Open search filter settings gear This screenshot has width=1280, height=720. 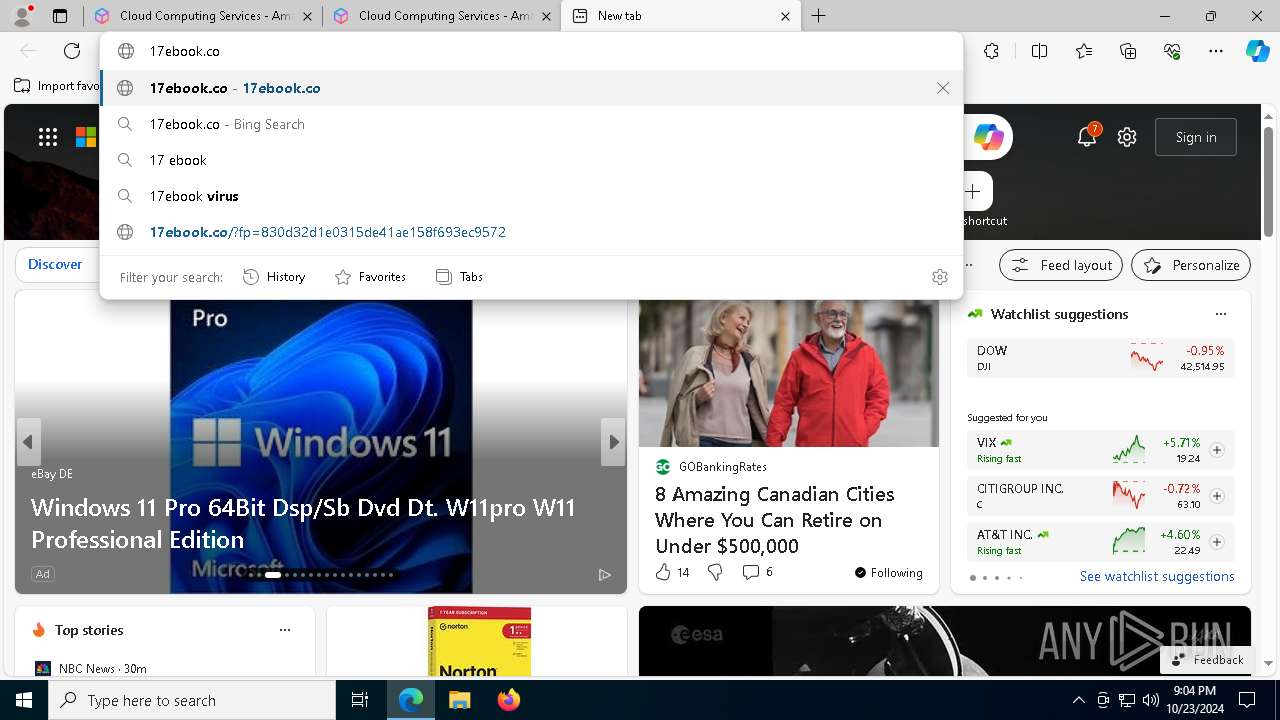point(940,277)
